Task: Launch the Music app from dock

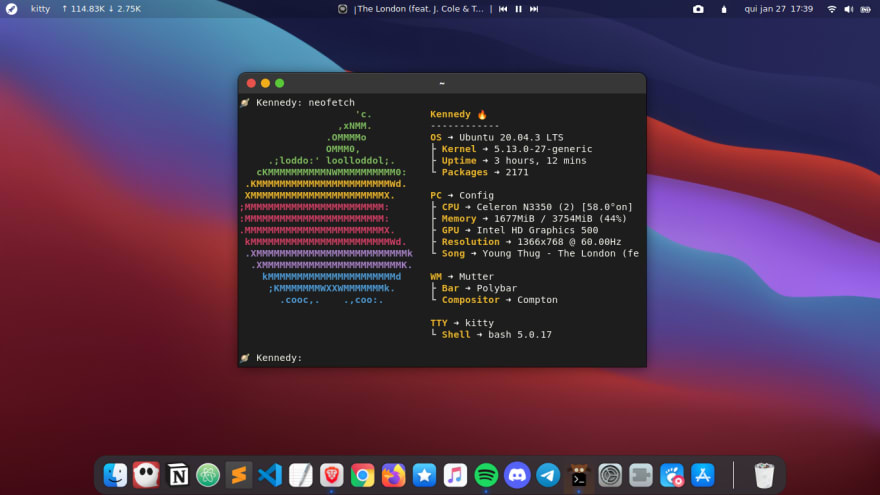Action: pos(455,475)
